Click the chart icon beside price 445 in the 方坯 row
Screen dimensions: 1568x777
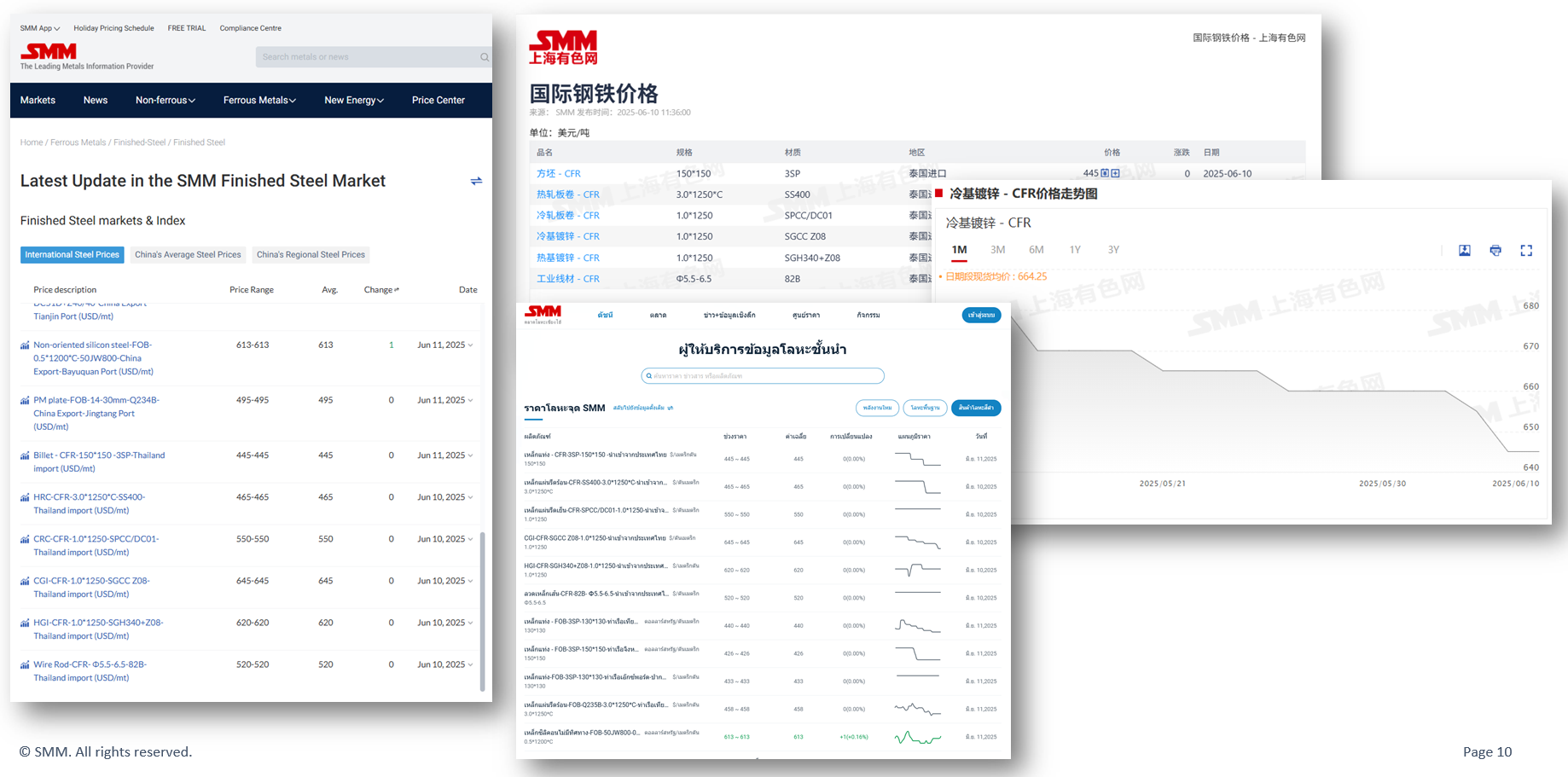point(1105,173)
